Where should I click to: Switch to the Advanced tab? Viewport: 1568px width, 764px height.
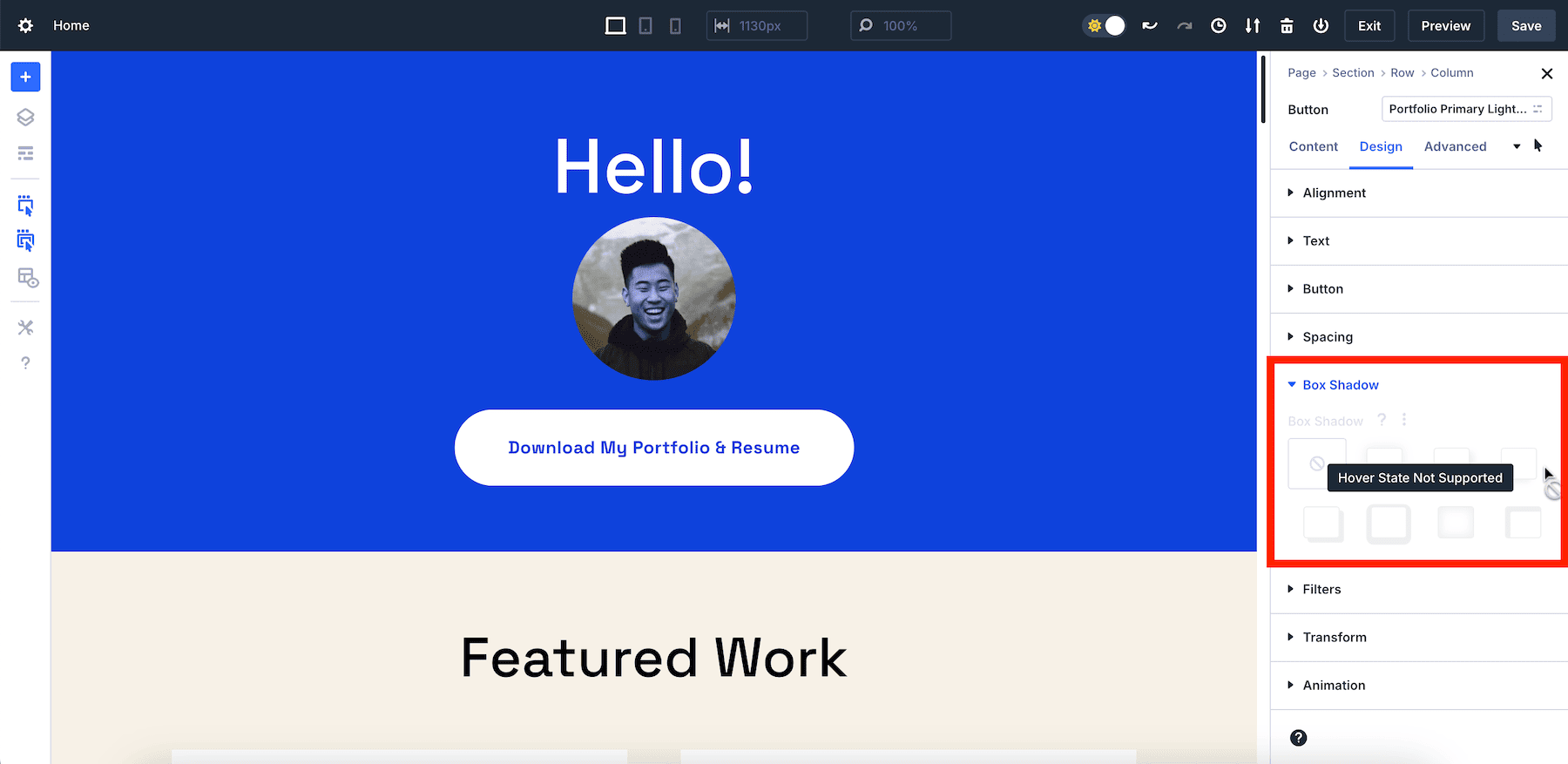[1455, 146]
